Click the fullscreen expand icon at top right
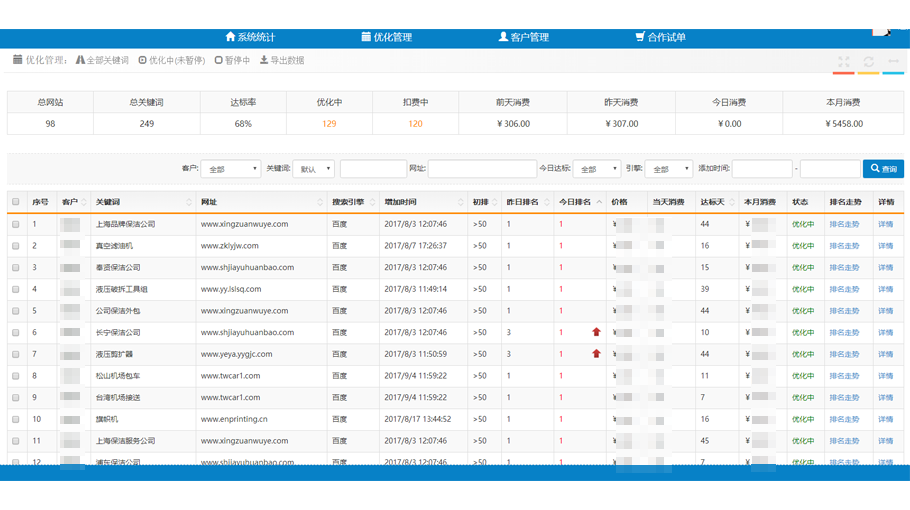Image resolution: width=910 pixels, height=510 pixels. tap(844, 62)
